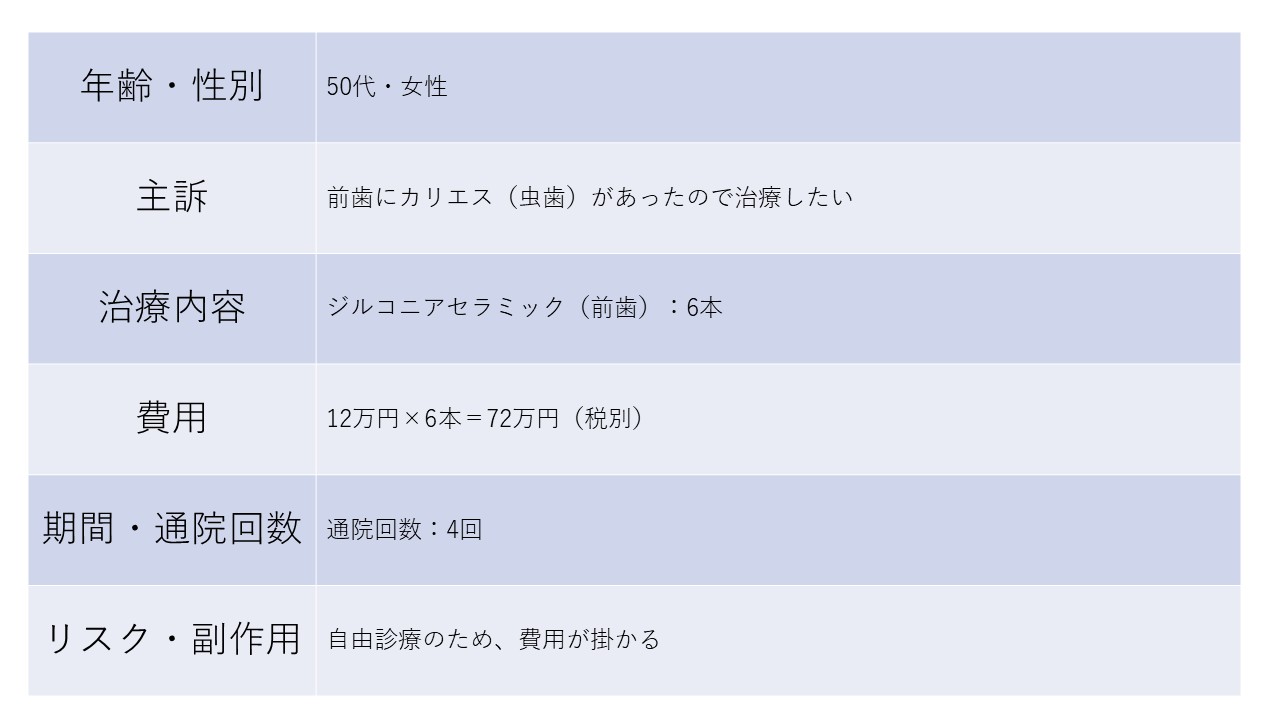Select the 費用 row label
The image size is (1280, 720).
(172, 418)
